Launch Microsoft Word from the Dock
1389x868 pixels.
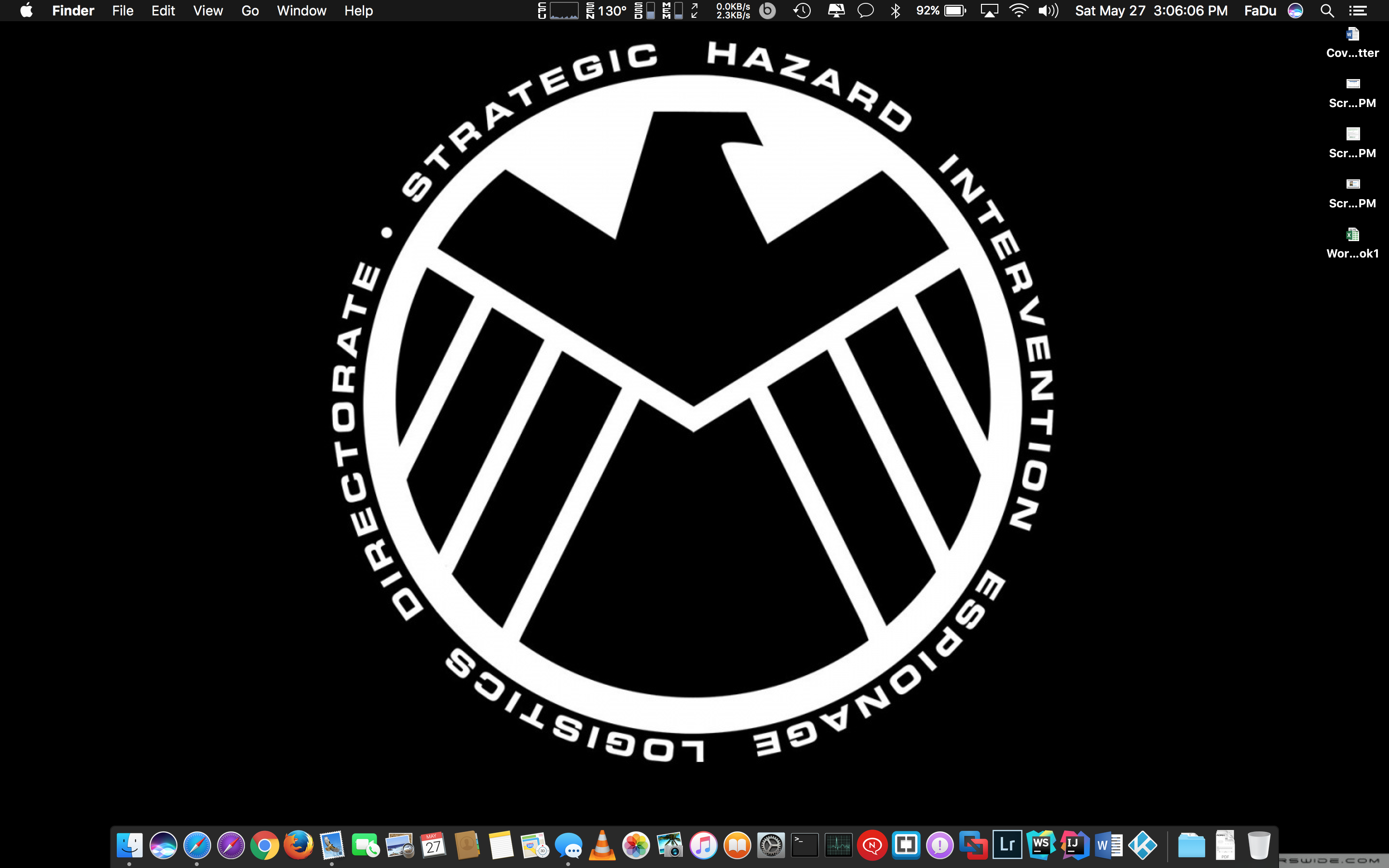click(x=1108, y=845)
